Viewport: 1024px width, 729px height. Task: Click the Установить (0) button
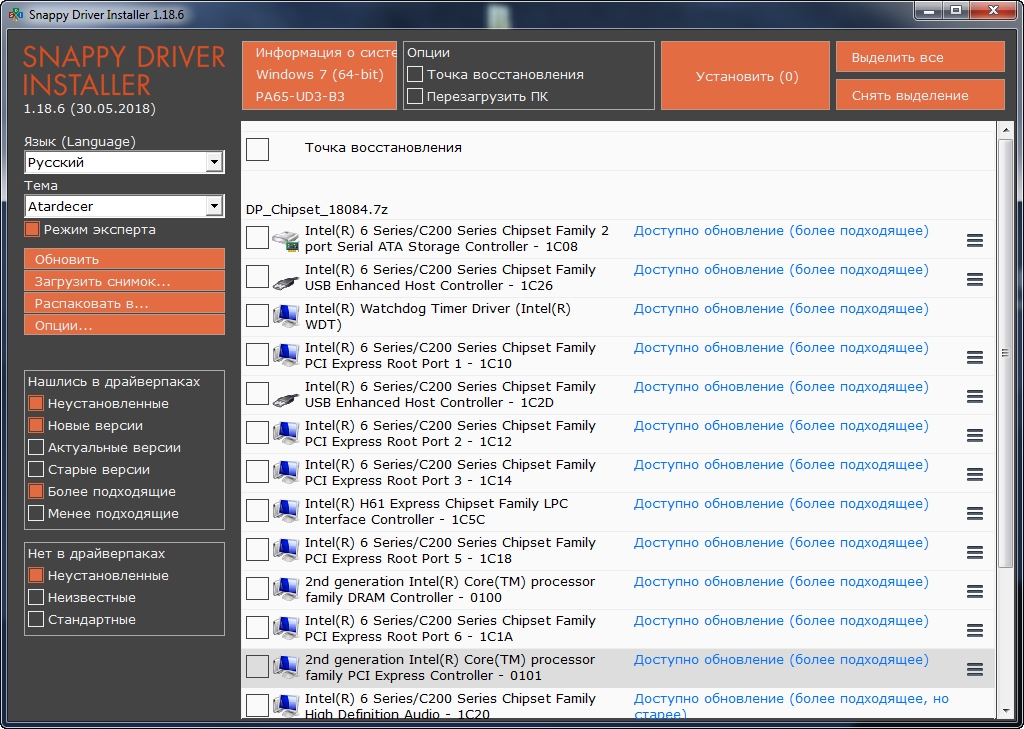(745, 76)
